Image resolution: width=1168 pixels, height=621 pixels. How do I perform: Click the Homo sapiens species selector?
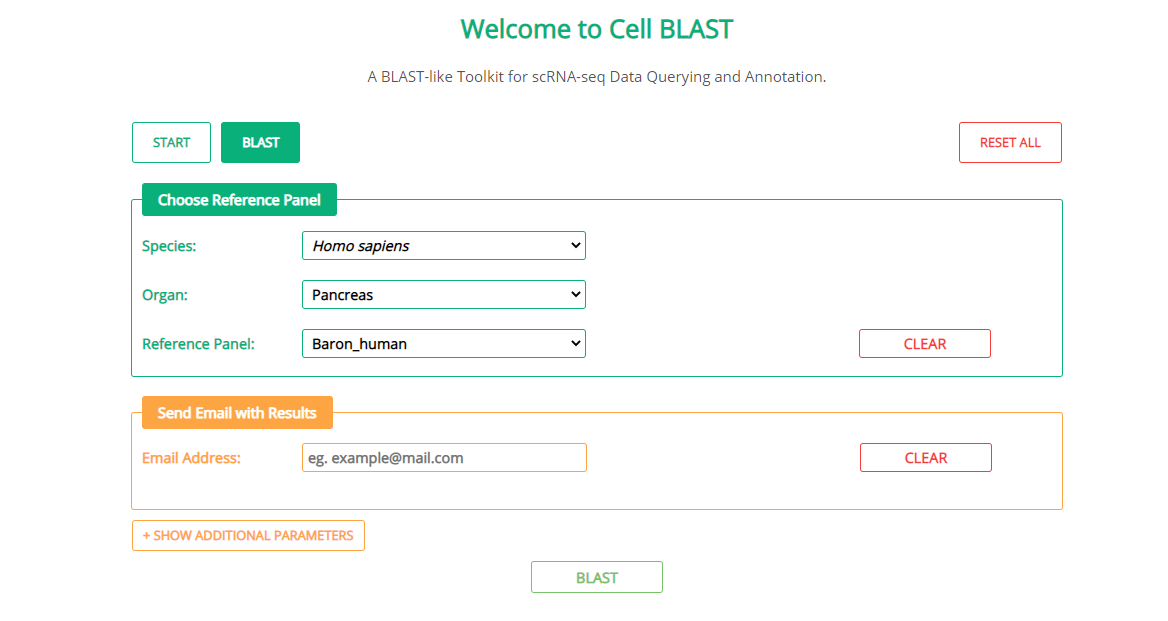(x=444, y=245)
